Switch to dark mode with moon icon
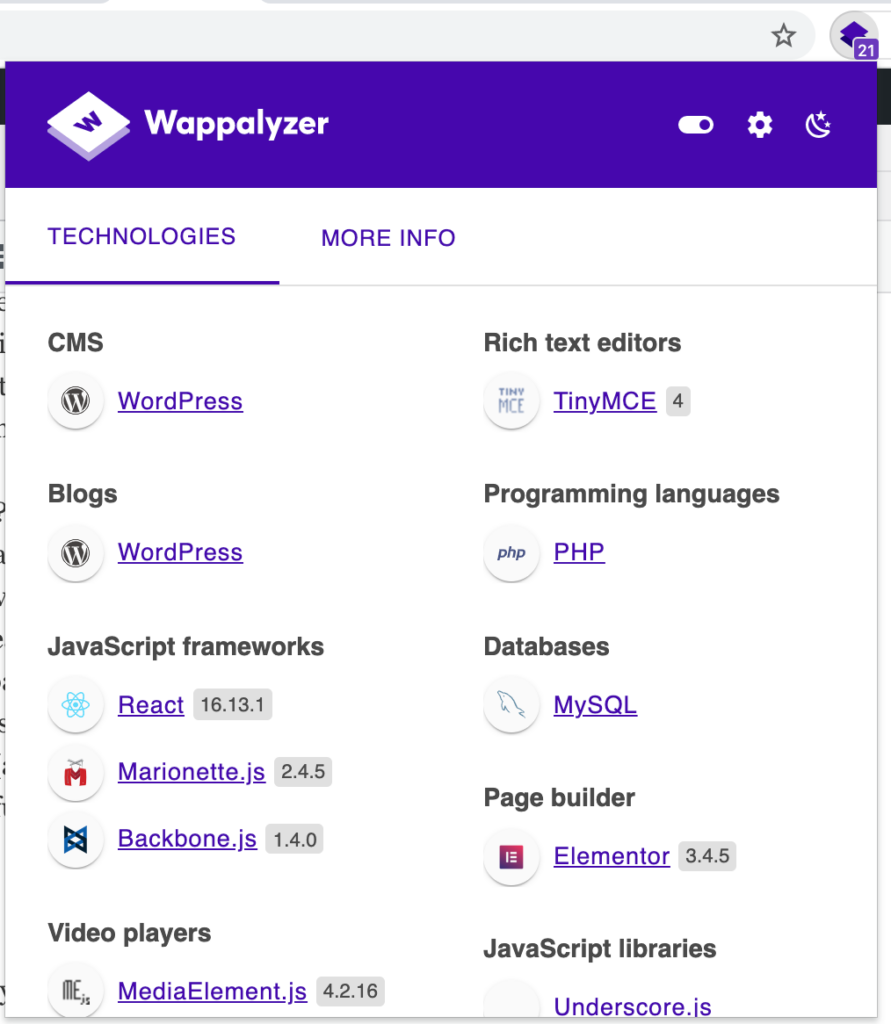Screen dimensions: 891x1024 click(x=818, y=124)
